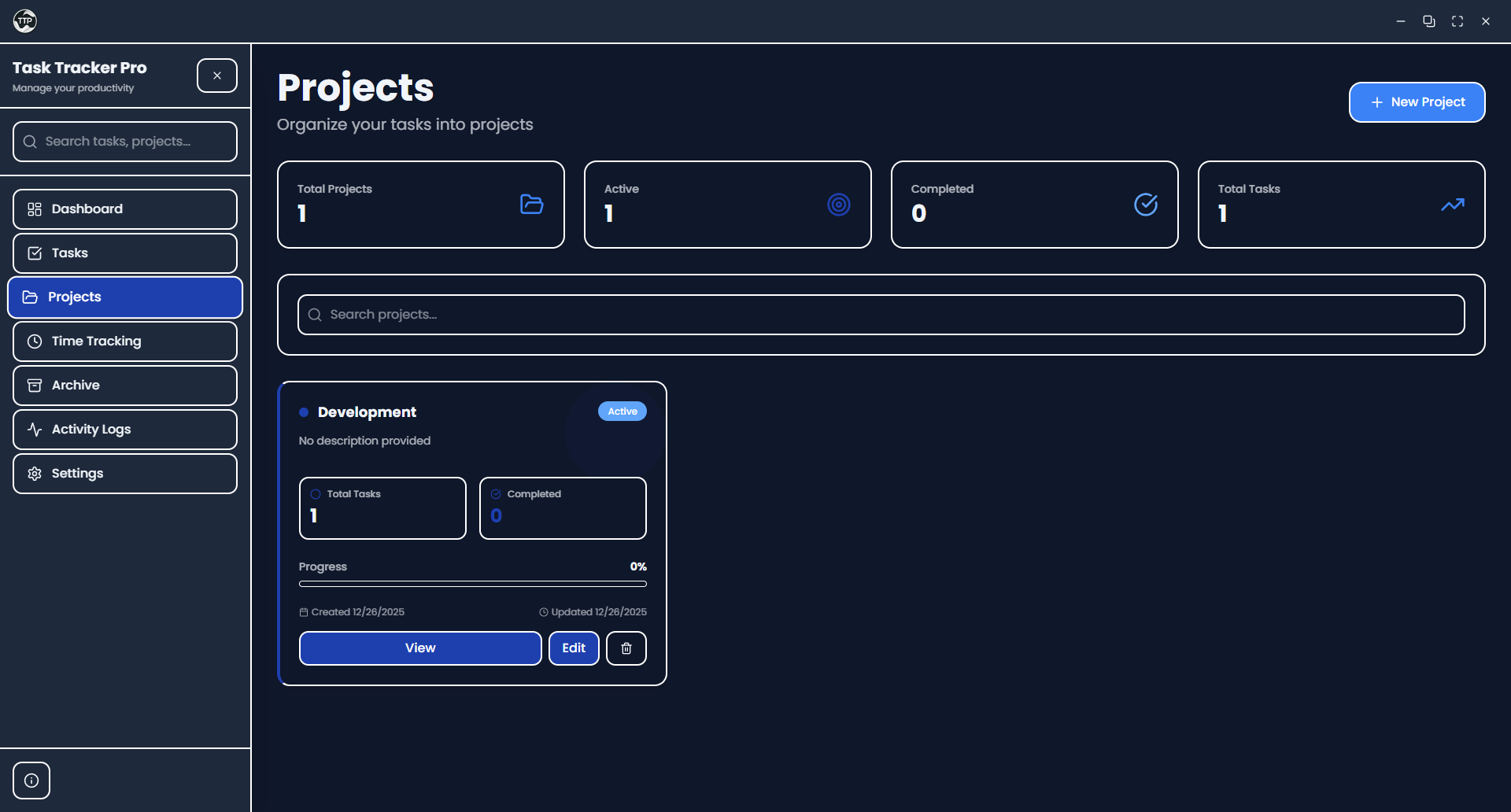Screen dimensions: 1511x812
Task: Click the Archive box icon
Action: coord(34,385)
